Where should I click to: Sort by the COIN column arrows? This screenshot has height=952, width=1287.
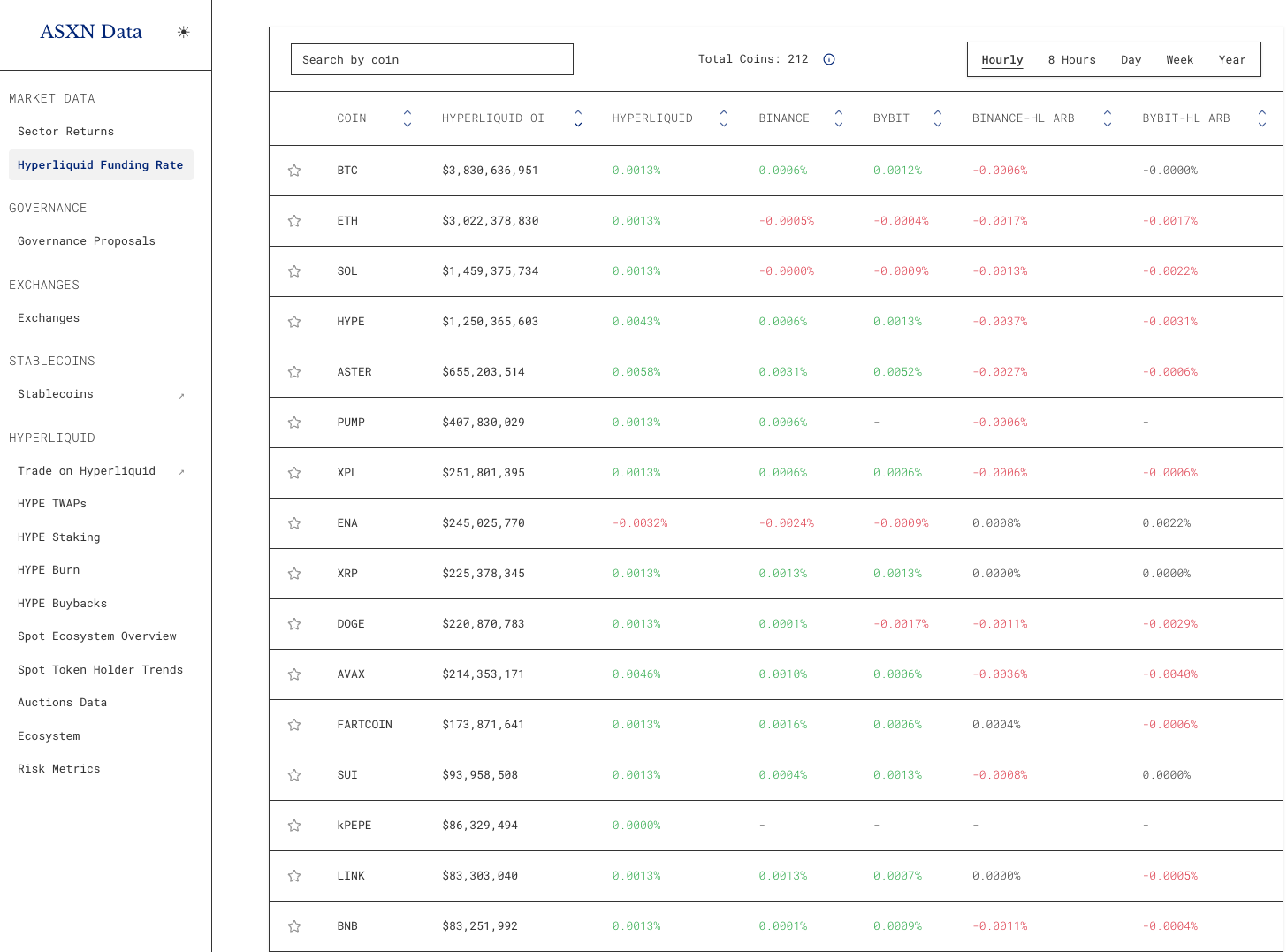pyautogui.click(x=407, y=118)
